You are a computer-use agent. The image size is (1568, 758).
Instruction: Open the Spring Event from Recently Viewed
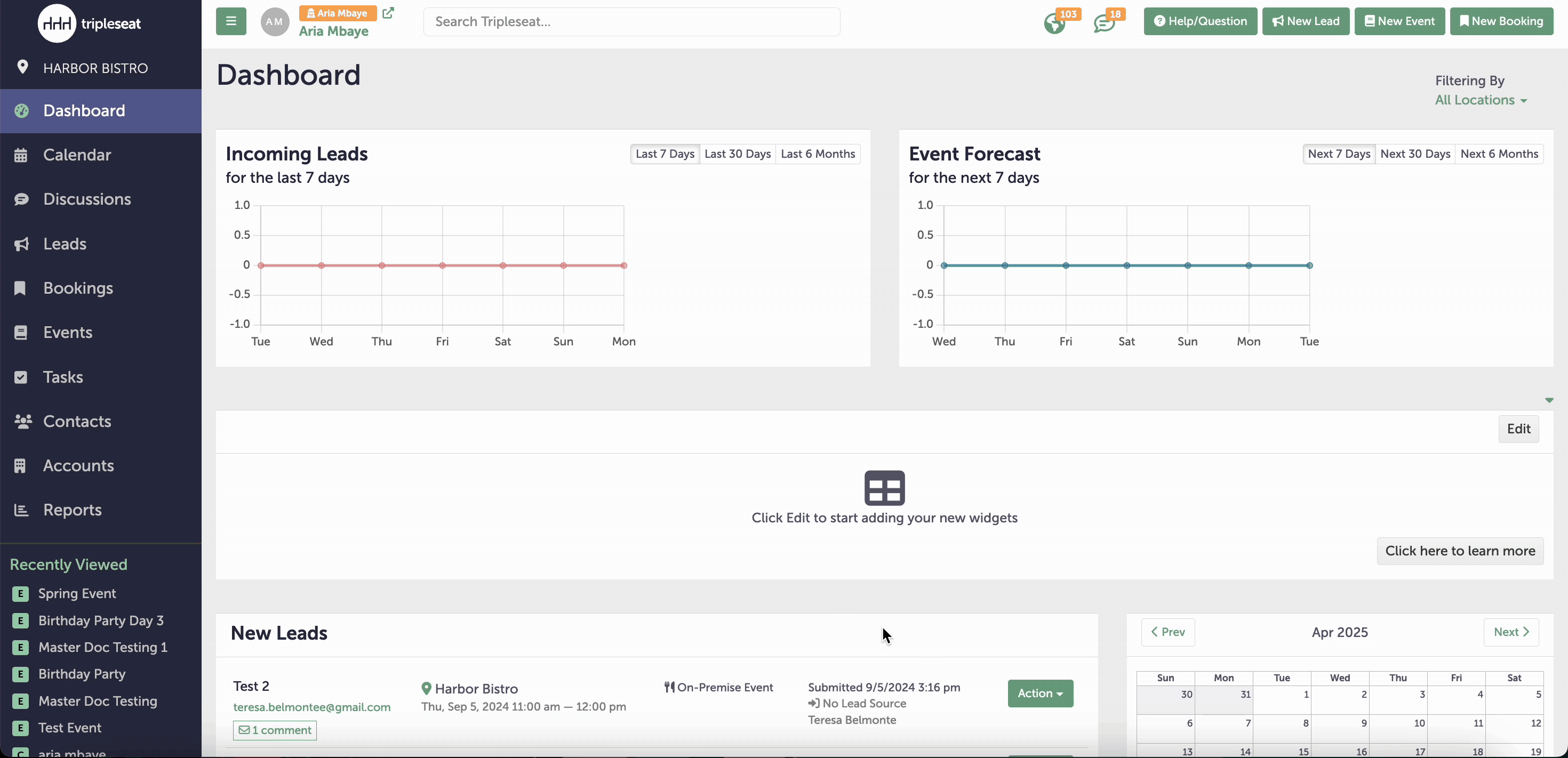76,593
